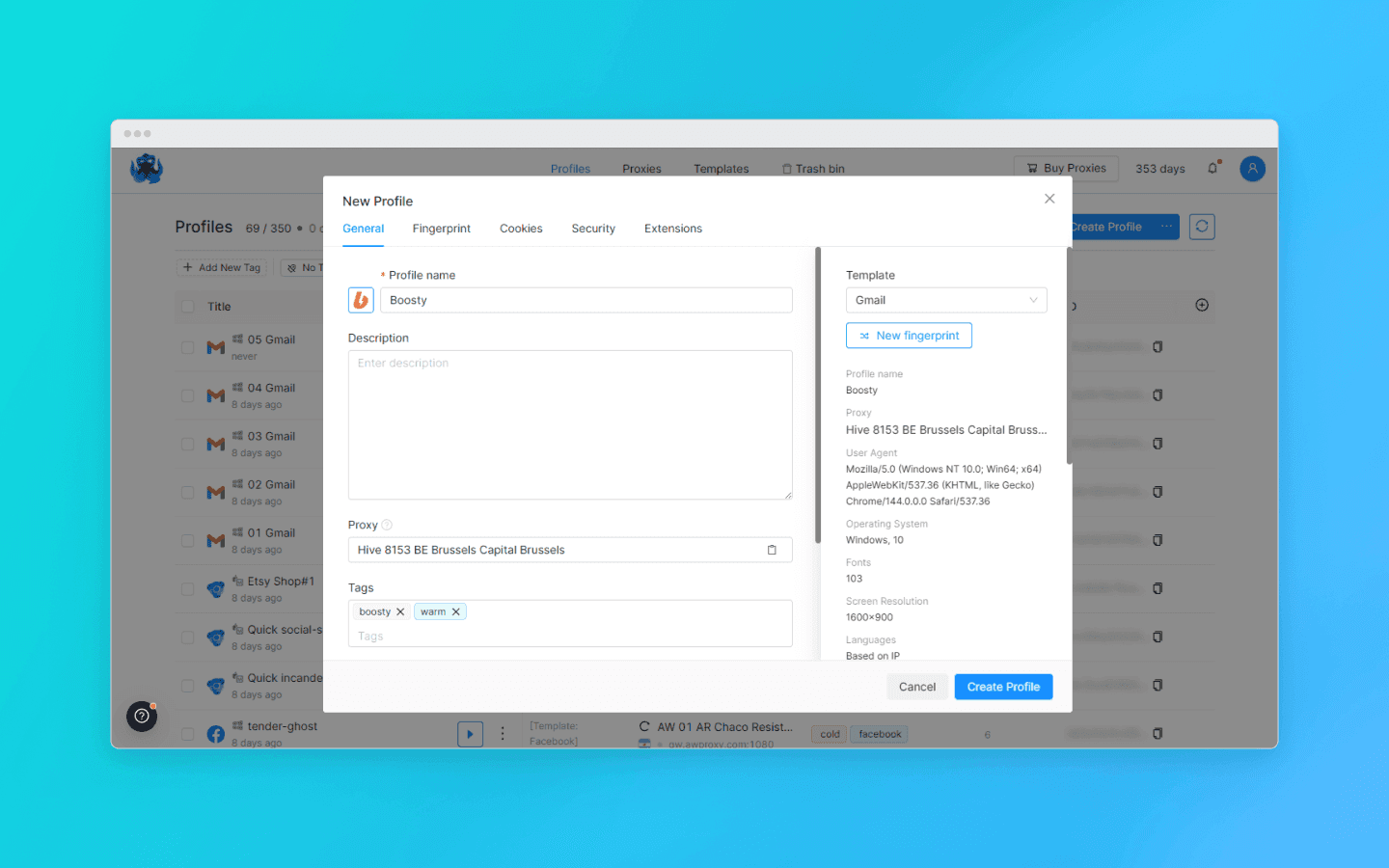The width and height of the screenshot is (1389, 868).
Task: Open the Template Gmail dropdown
Action: [946, 300]
